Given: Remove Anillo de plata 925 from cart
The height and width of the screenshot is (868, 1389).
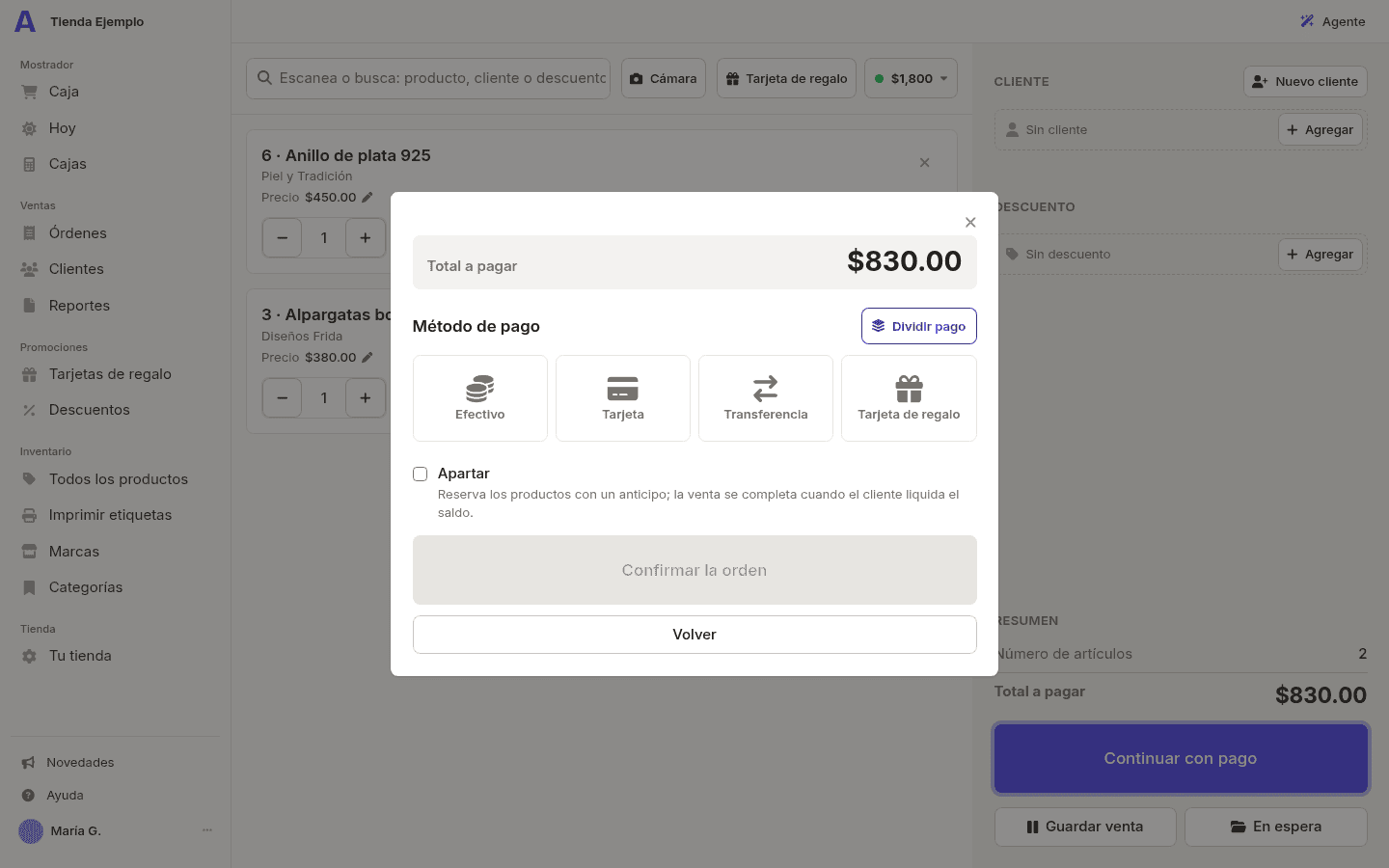Looking at the screenshot, I should [x=924, y=163].
